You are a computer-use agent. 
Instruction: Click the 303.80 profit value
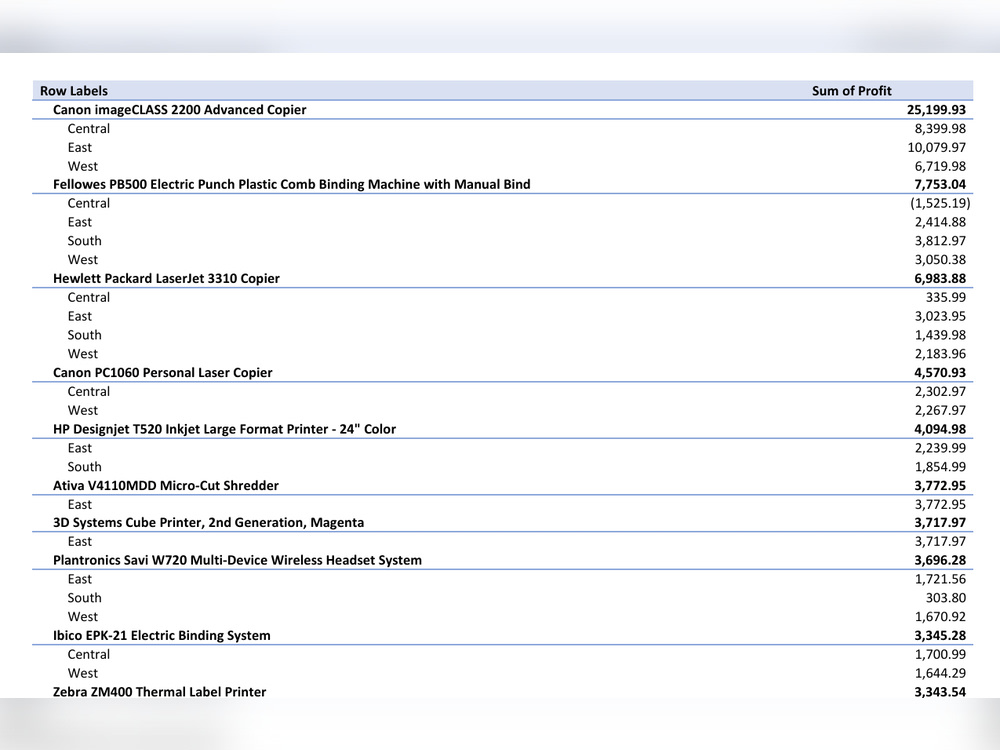946,598
